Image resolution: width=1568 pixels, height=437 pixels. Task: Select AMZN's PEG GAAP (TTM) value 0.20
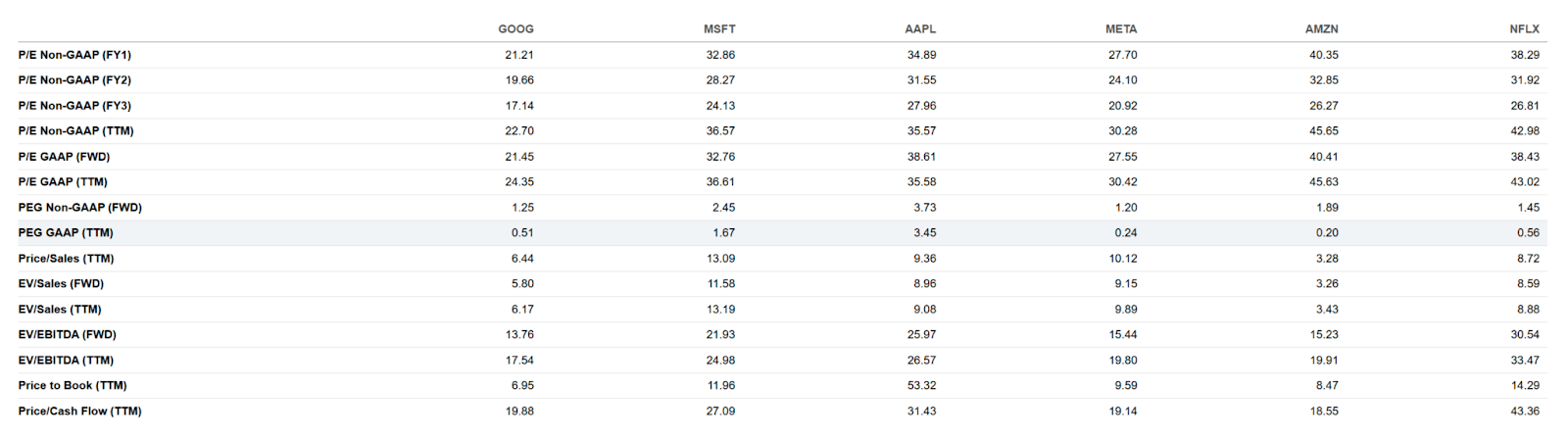1328,233
